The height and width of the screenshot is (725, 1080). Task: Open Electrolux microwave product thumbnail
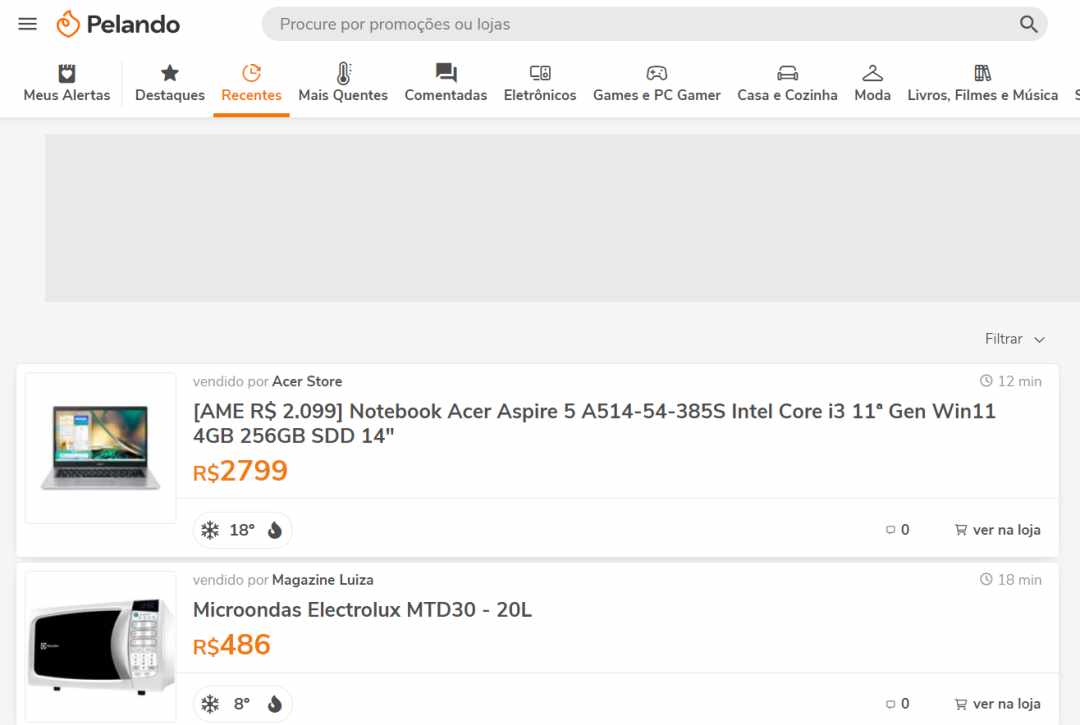tap(101, 647)
